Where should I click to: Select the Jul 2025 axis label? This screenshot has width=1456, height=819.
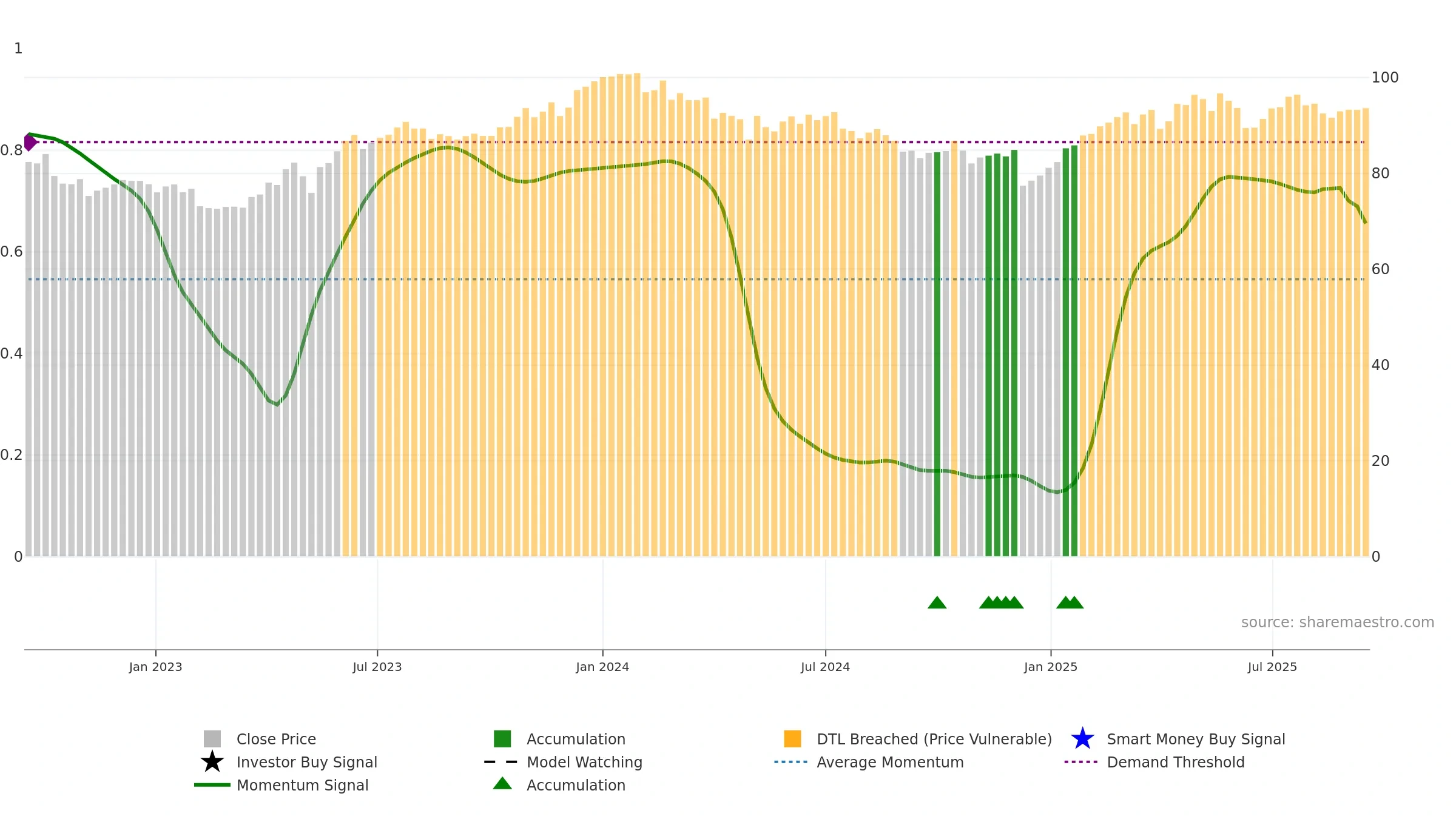point(1272,667)
